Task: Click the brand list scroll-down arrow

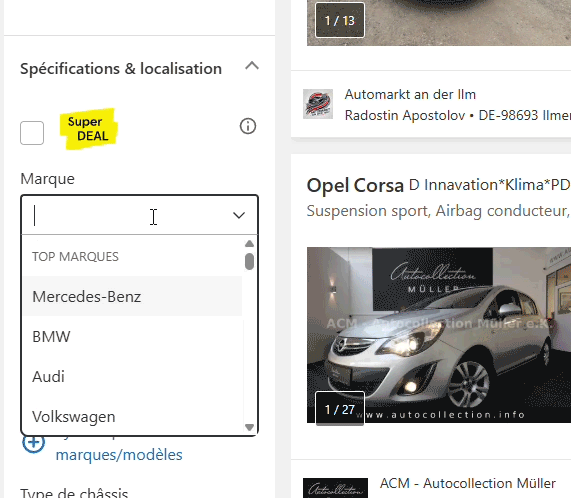Action: coord(249,427)
